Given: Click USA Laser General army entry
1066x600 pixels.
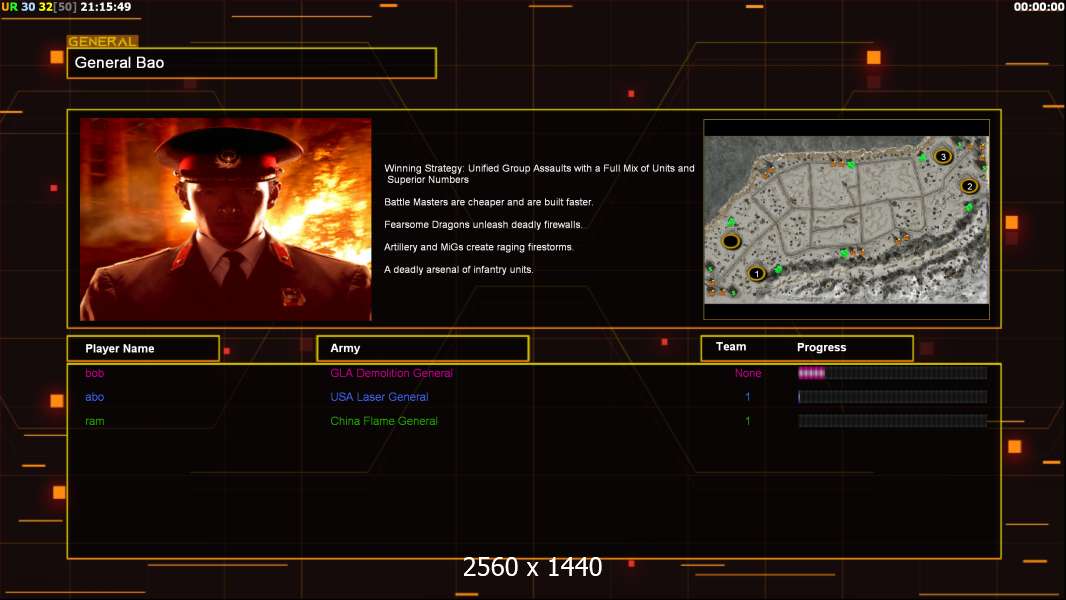Looking at the screenshot, I should pyautogui.click(x=379, y=397).
